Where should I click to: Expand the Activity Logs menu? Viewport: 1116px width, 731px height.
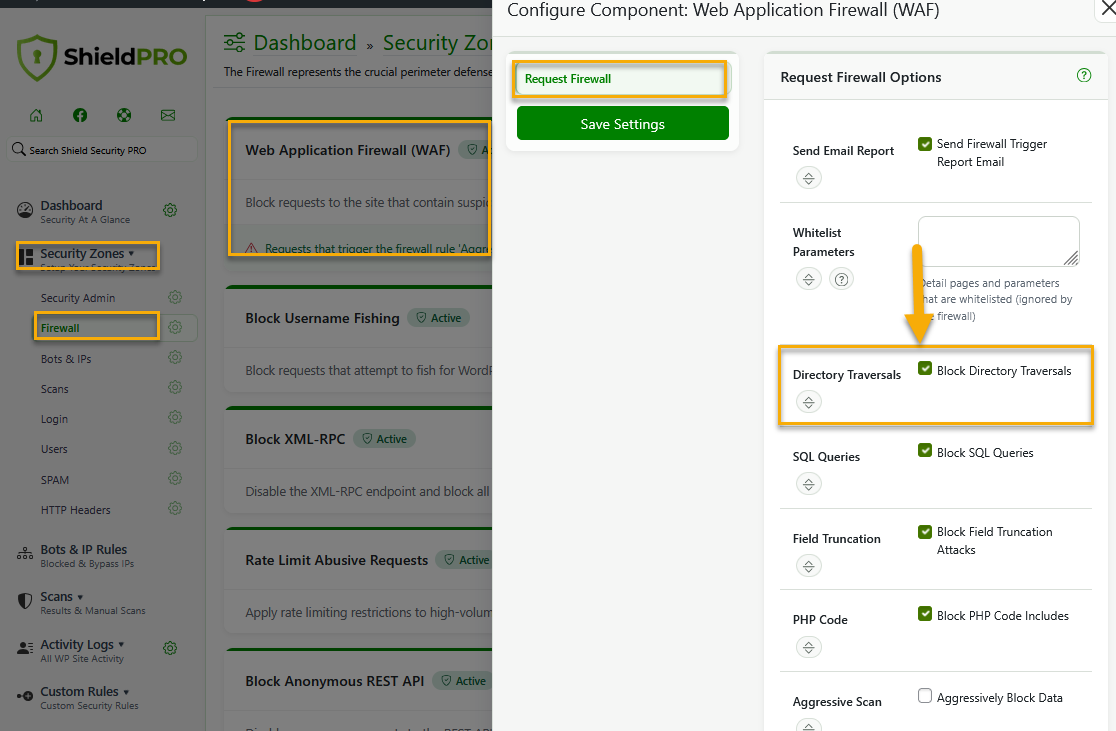(82, 644)
